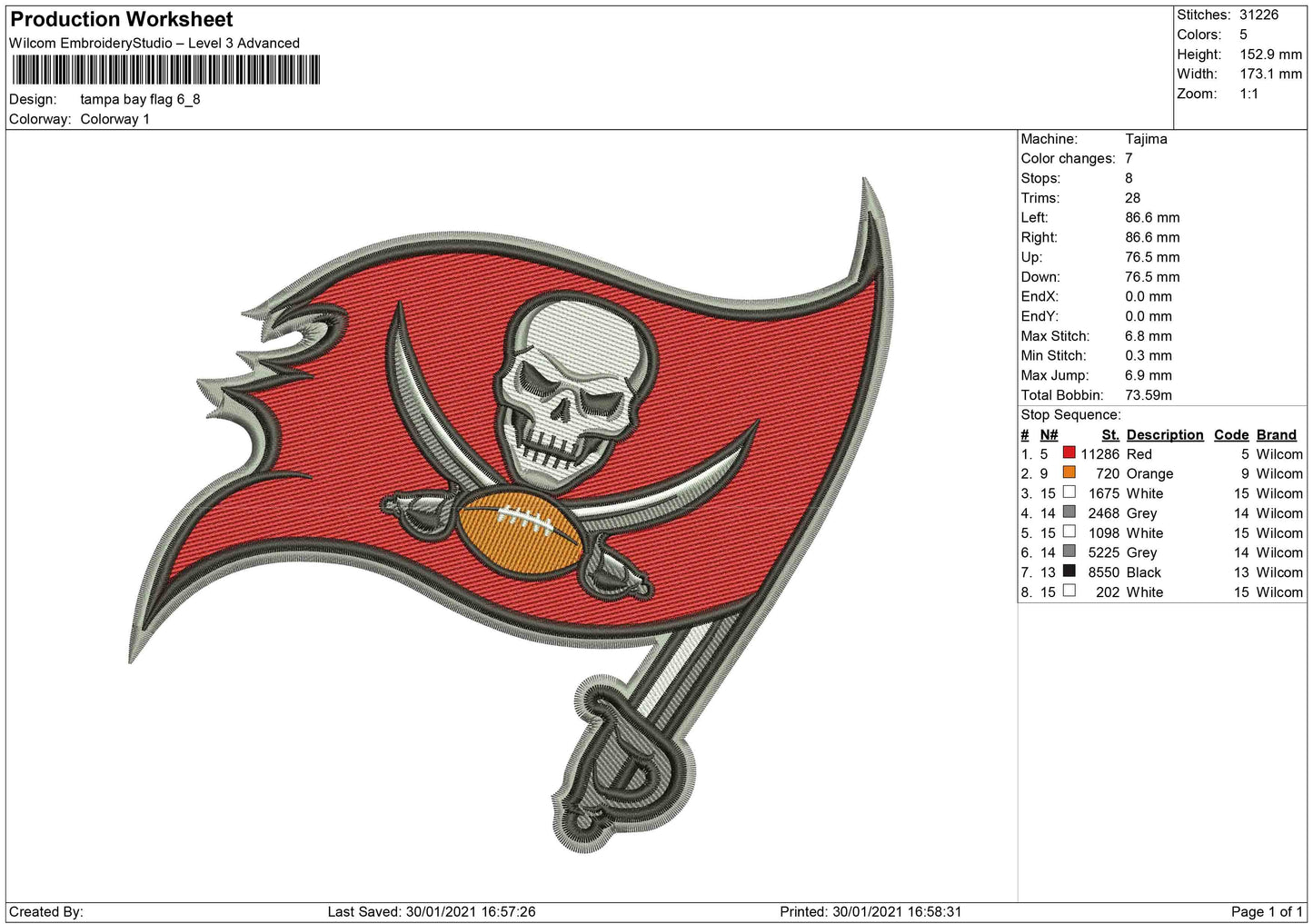Select the 'Black' description in stop 7
This screenshot has height=924, width=1313.
[x=1144, y=572]
